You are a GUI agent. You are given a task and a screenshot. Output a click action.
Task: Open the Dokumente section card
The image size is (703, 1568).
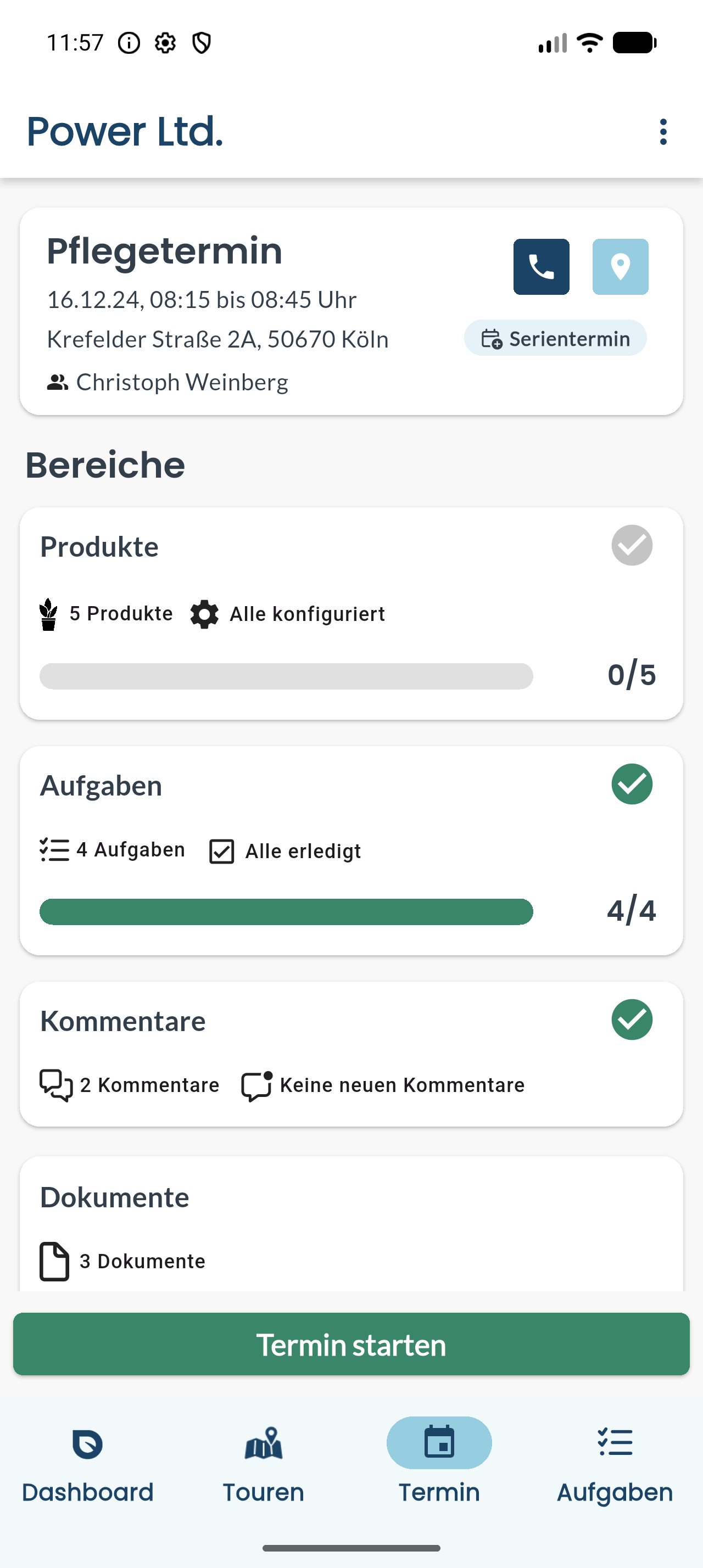(351, 1223)
